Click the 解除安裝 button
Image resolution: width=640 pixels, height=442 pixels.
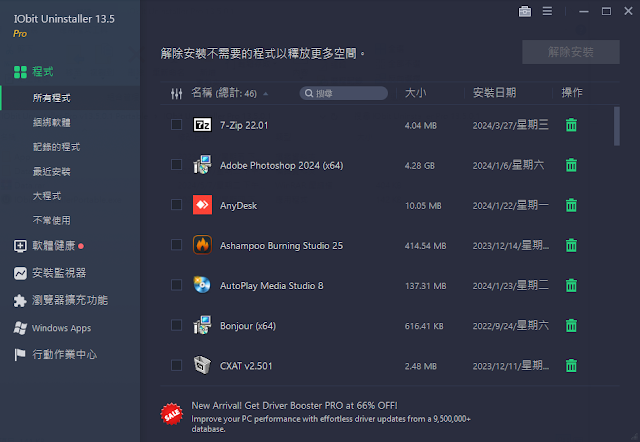[571, 52]
